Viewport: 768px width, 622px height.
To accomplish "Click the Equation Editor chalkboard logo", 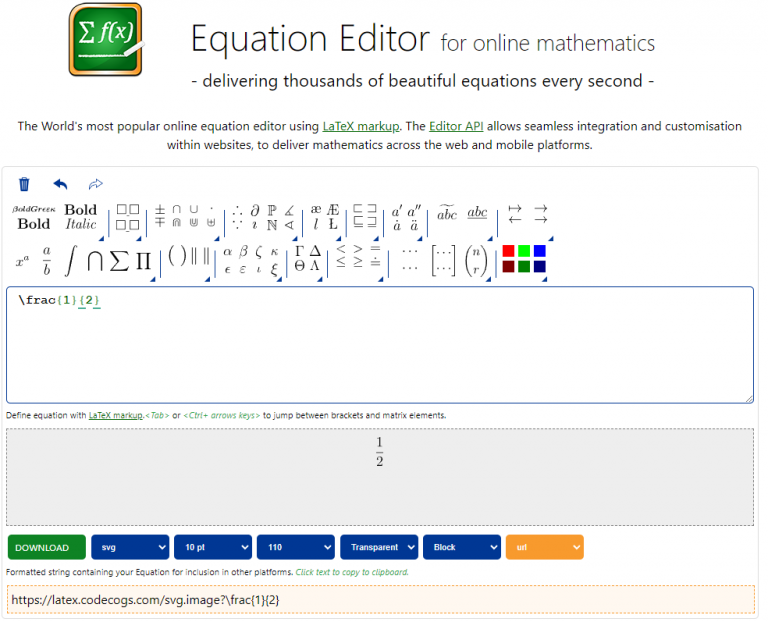I will [x=106, y=40].
